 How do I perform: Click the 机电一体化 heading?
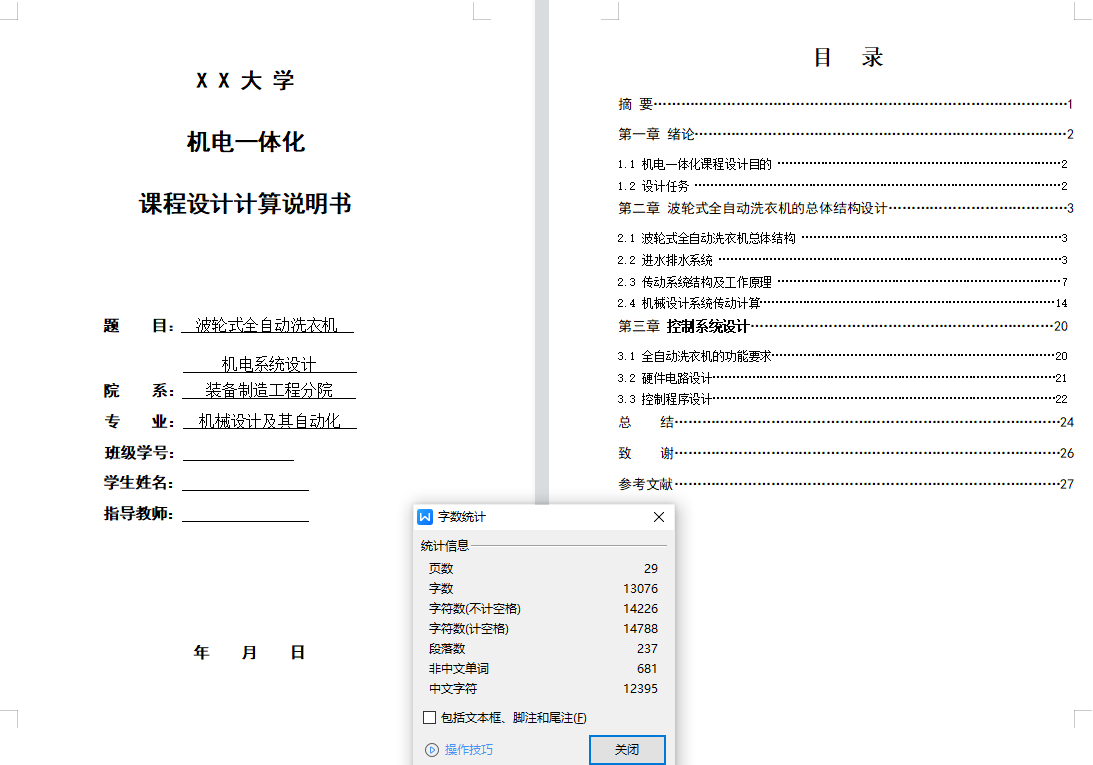point(246,142)
